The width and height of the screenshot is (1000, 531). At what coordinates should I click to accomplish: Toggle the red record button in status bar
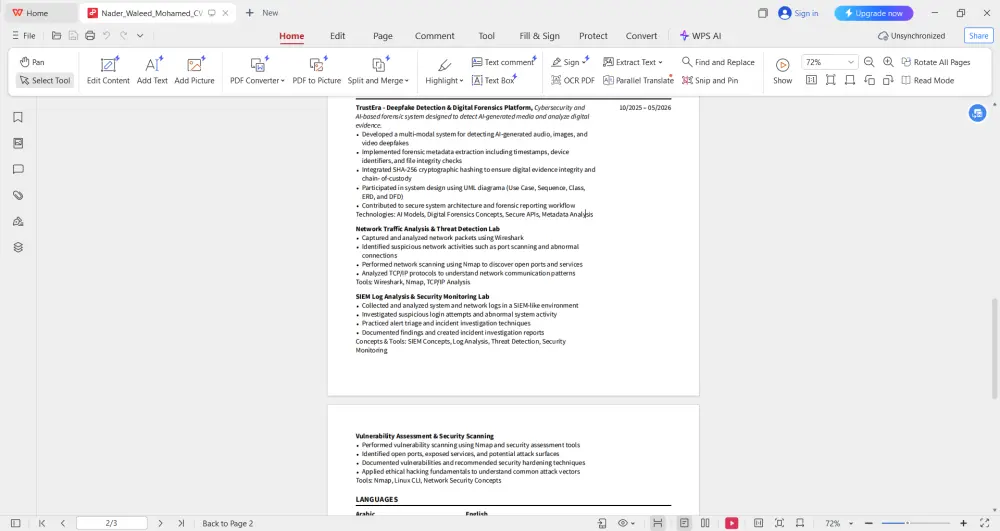coord(732,523)
